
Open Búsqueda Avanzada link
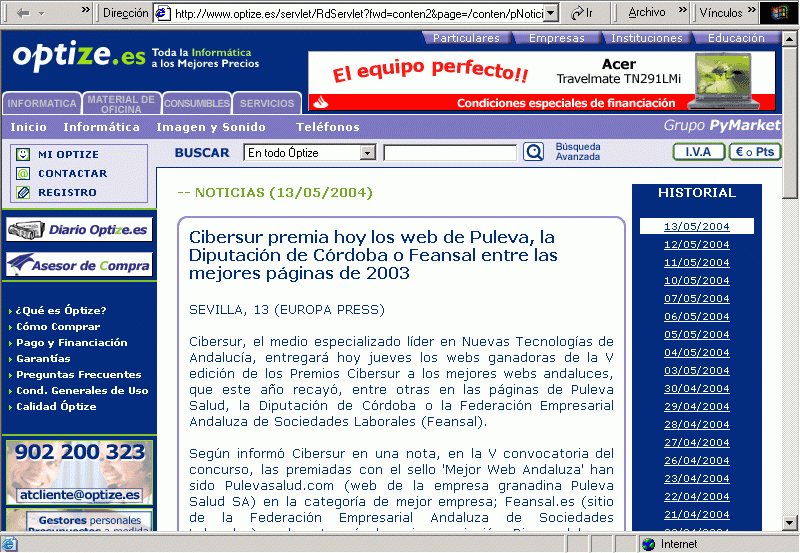(x=578, y=152)
